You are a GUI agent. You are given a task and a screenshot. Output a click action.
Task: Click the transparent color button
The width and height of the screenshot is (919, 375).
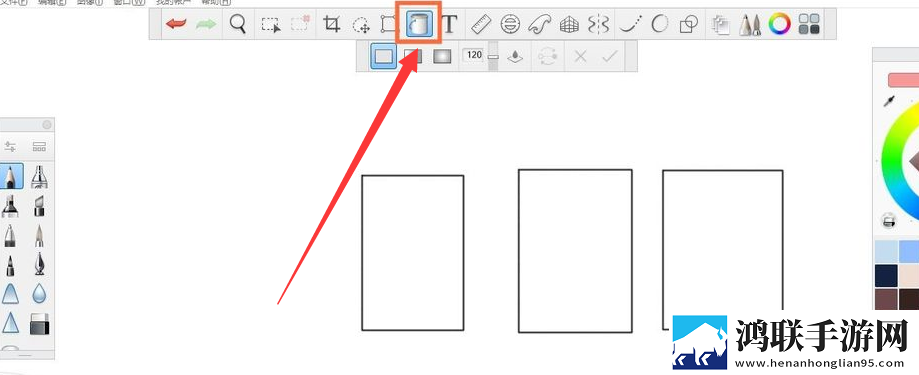coord(889,221)
